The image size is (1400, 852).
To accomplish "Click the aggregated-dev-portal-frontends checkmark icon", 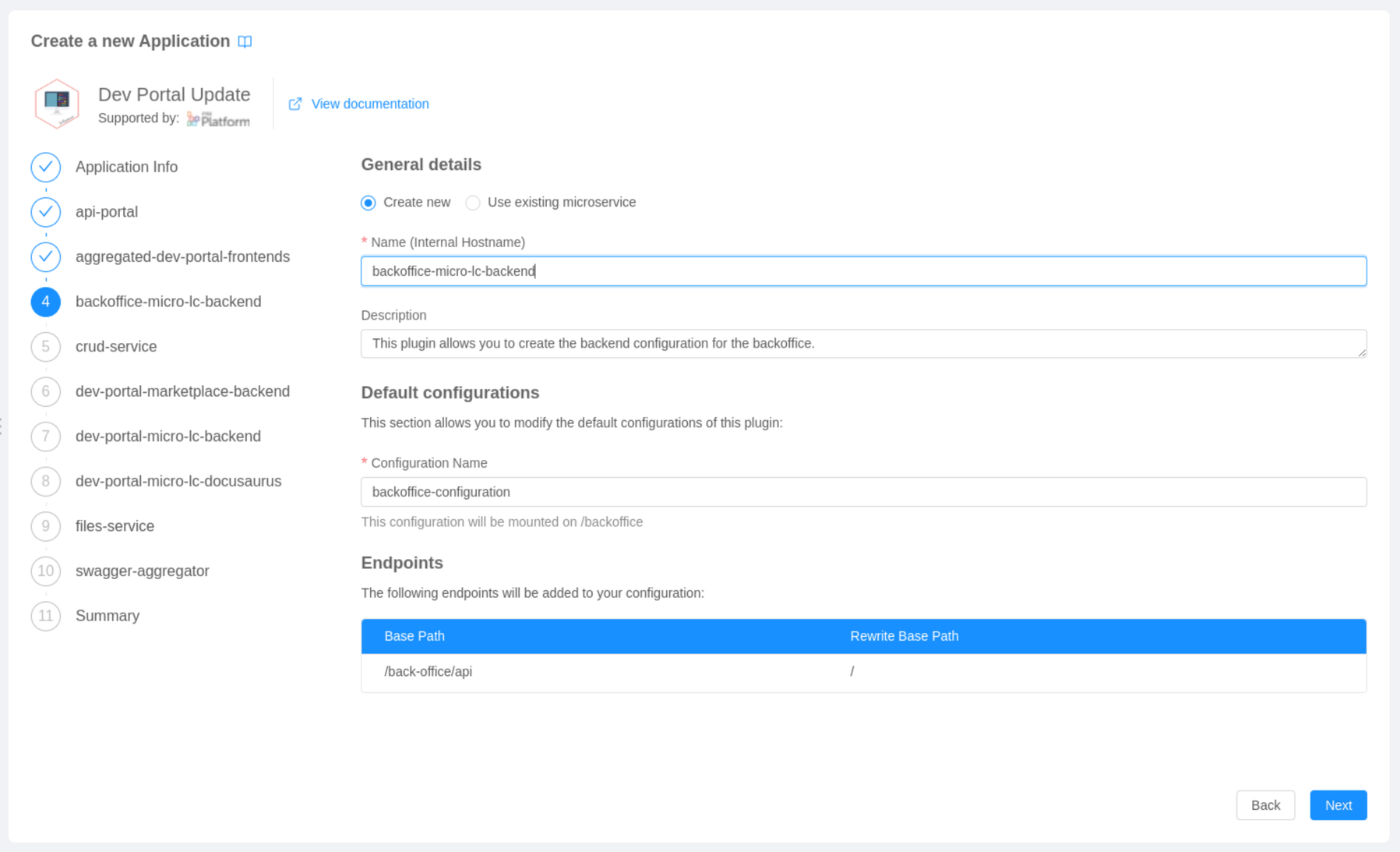I will pyautogui.click(x=46, y=256).
